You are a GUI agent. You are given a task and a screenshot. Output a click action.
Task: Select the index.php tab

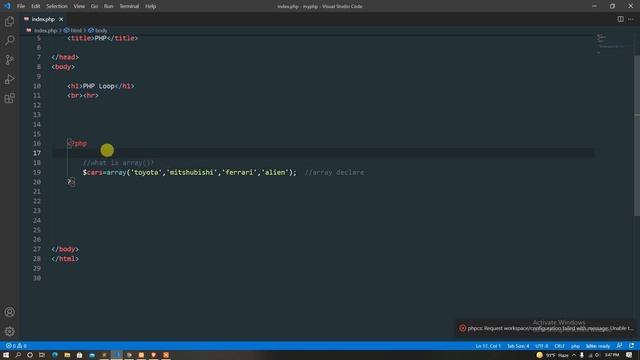pos(44,19)
